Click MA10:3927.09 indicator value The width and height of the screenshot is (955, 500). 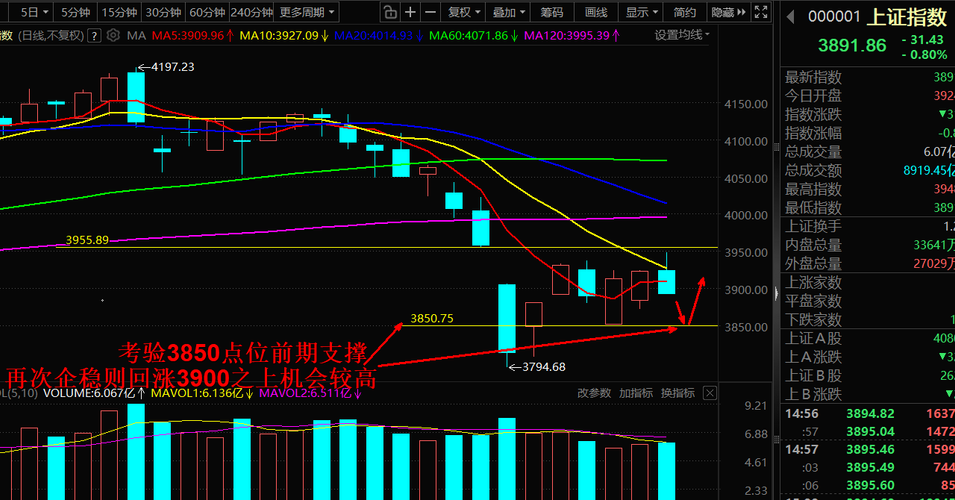coord(284,36)
